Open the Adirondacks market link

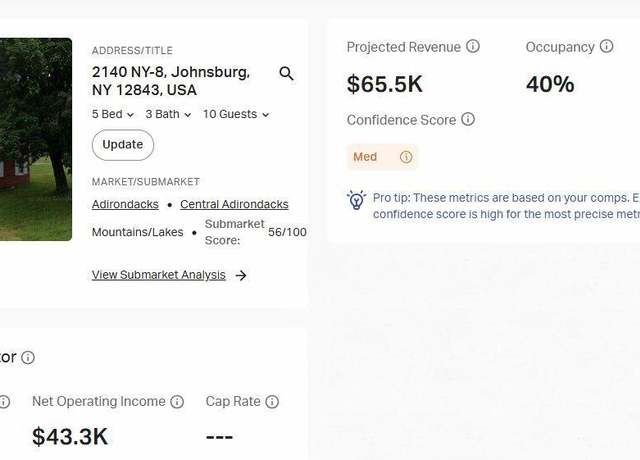click(125, 204)
